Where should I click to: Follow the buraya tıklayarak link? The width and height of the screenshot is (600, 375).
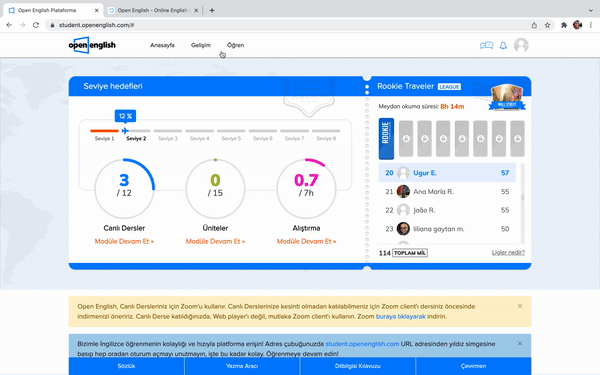[x=401, y=316]
